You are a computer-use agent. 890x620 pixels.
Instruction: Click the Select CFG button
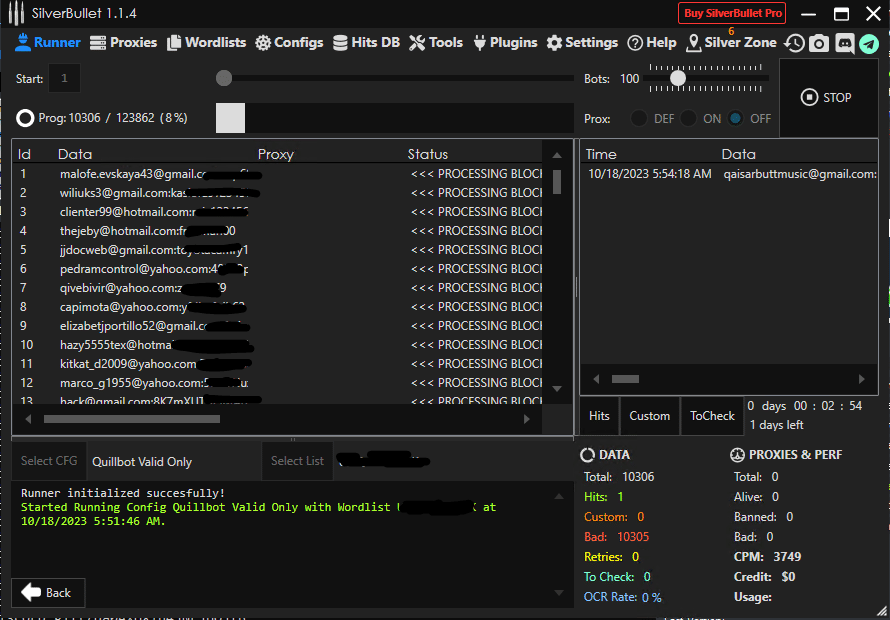point(49,461)
